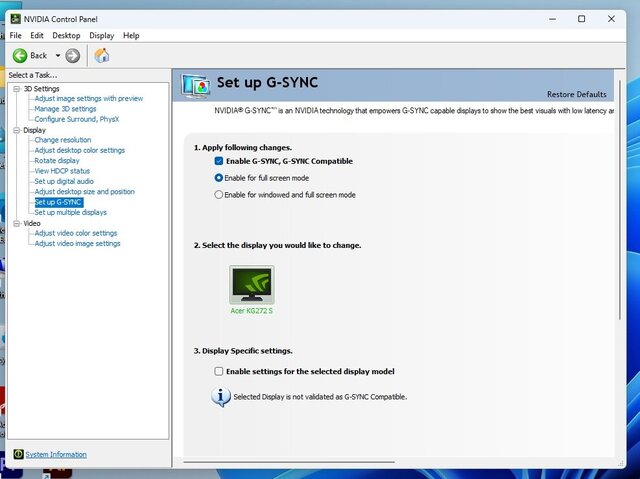Disable the Enable G-SYNC, G-SYNC Compatible checkbox

[219, 161]
